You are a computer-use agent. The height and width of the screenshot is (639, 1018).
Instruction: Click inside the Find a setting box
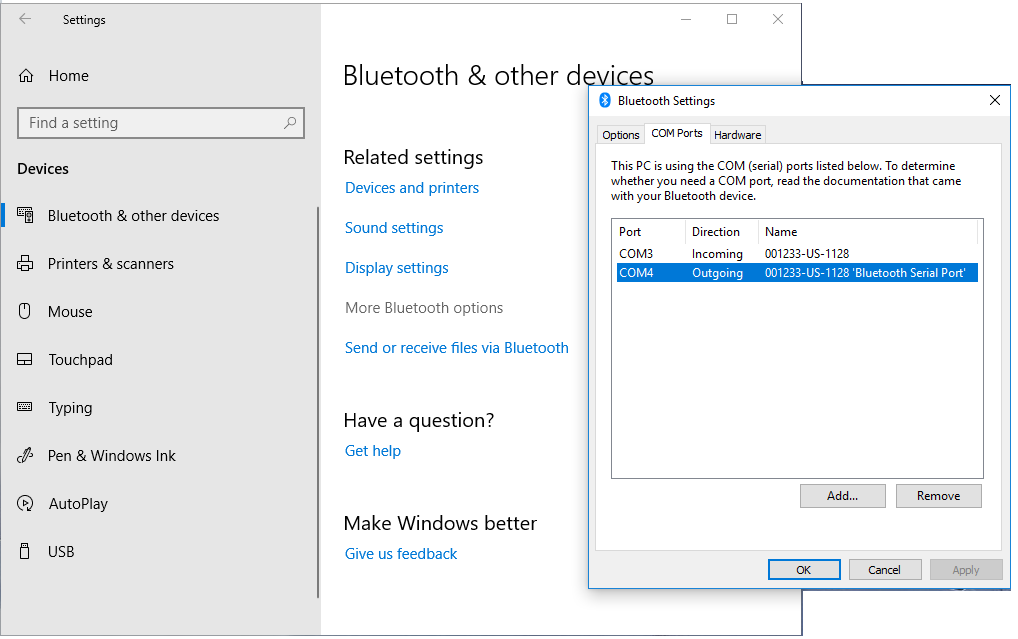(x=150, y=123)
